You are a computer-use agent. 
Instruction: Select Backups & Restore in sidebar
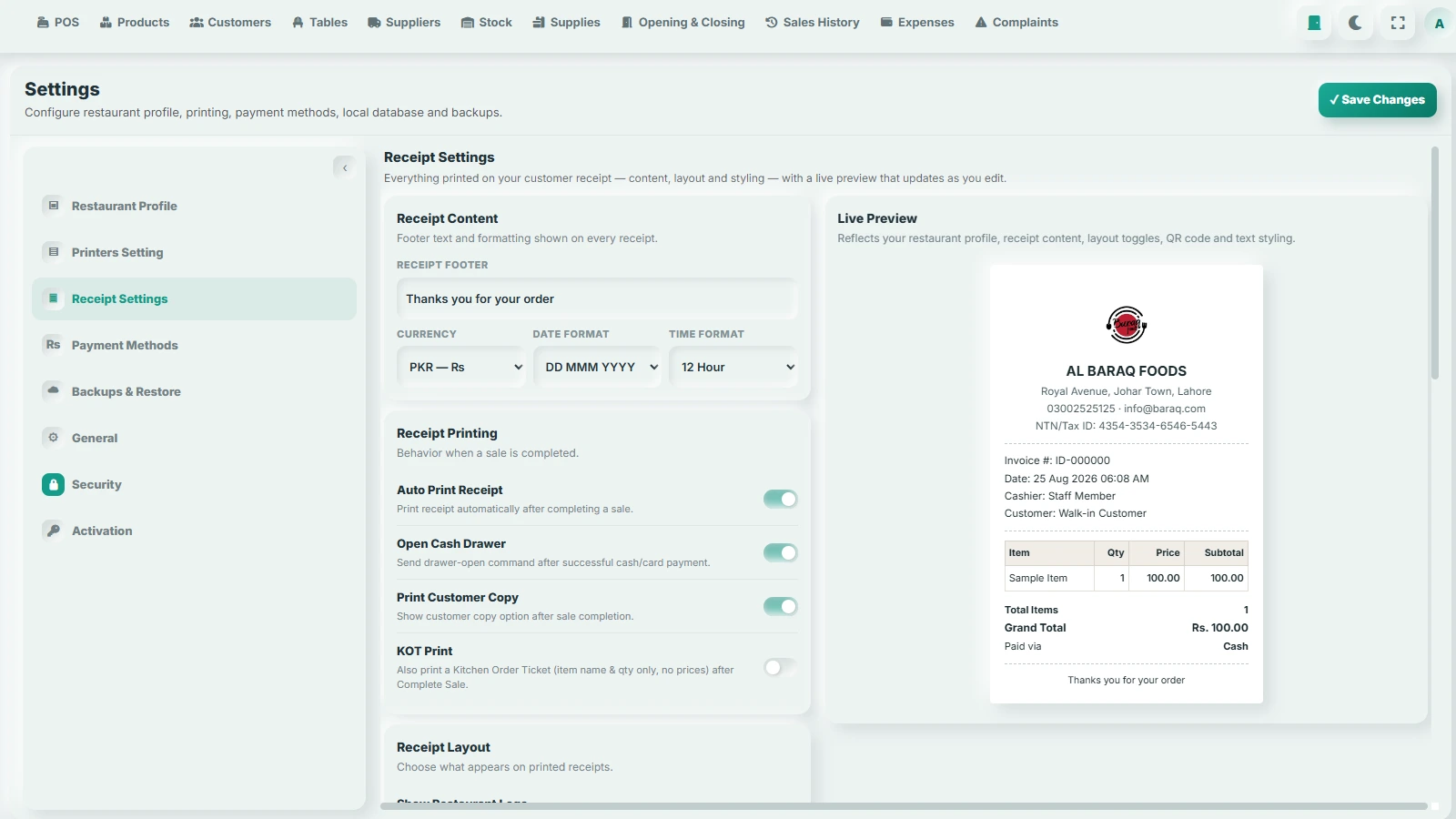point(194,391)
